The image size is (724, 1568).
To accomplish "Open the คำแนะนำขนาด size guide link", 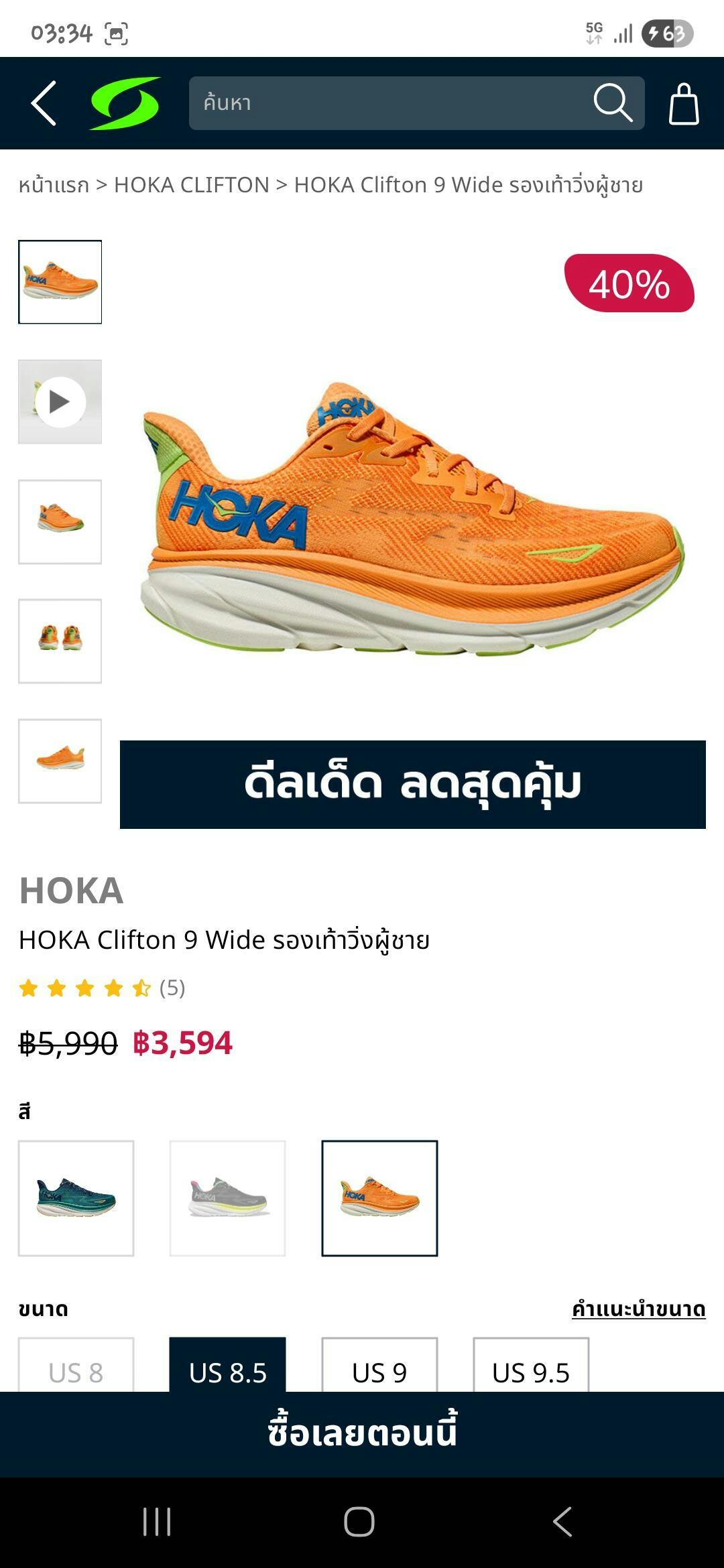I will [638, 1309].
